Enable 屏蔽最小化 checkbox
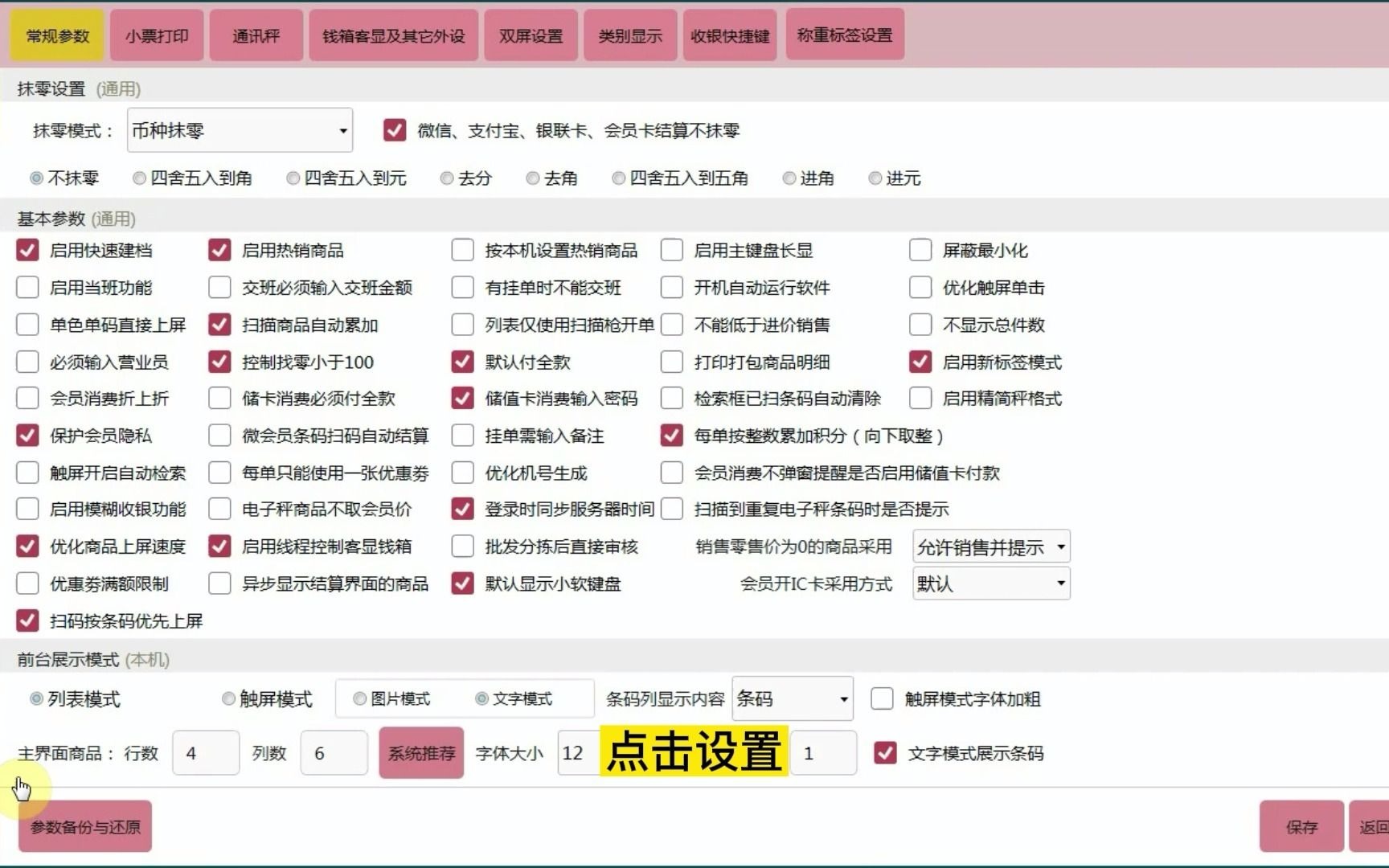This screenshot has height=868, width=1389. [x=920, y=250]
